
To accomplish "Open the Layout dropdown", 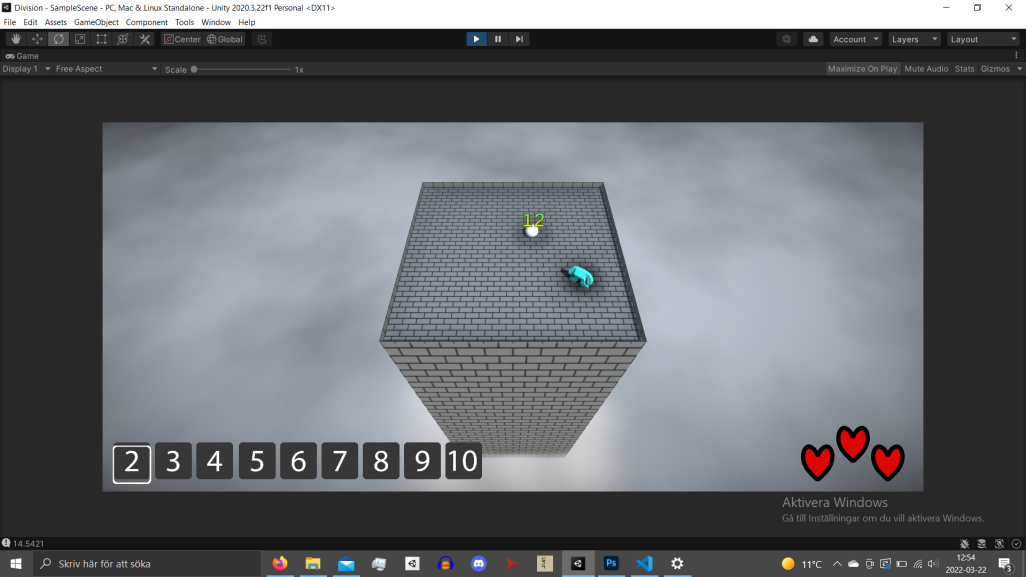I will pos(983,39).
